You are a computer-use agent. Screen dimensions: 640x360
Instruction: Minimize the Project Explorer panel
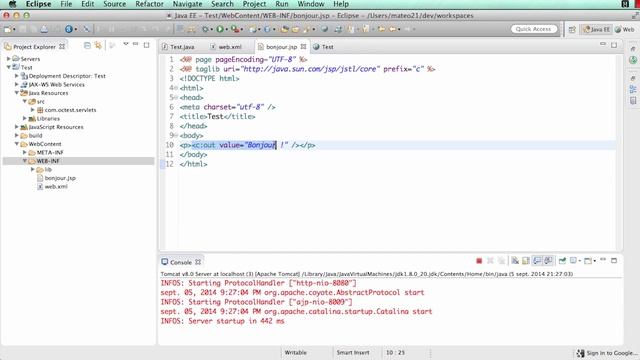[136, 44]
